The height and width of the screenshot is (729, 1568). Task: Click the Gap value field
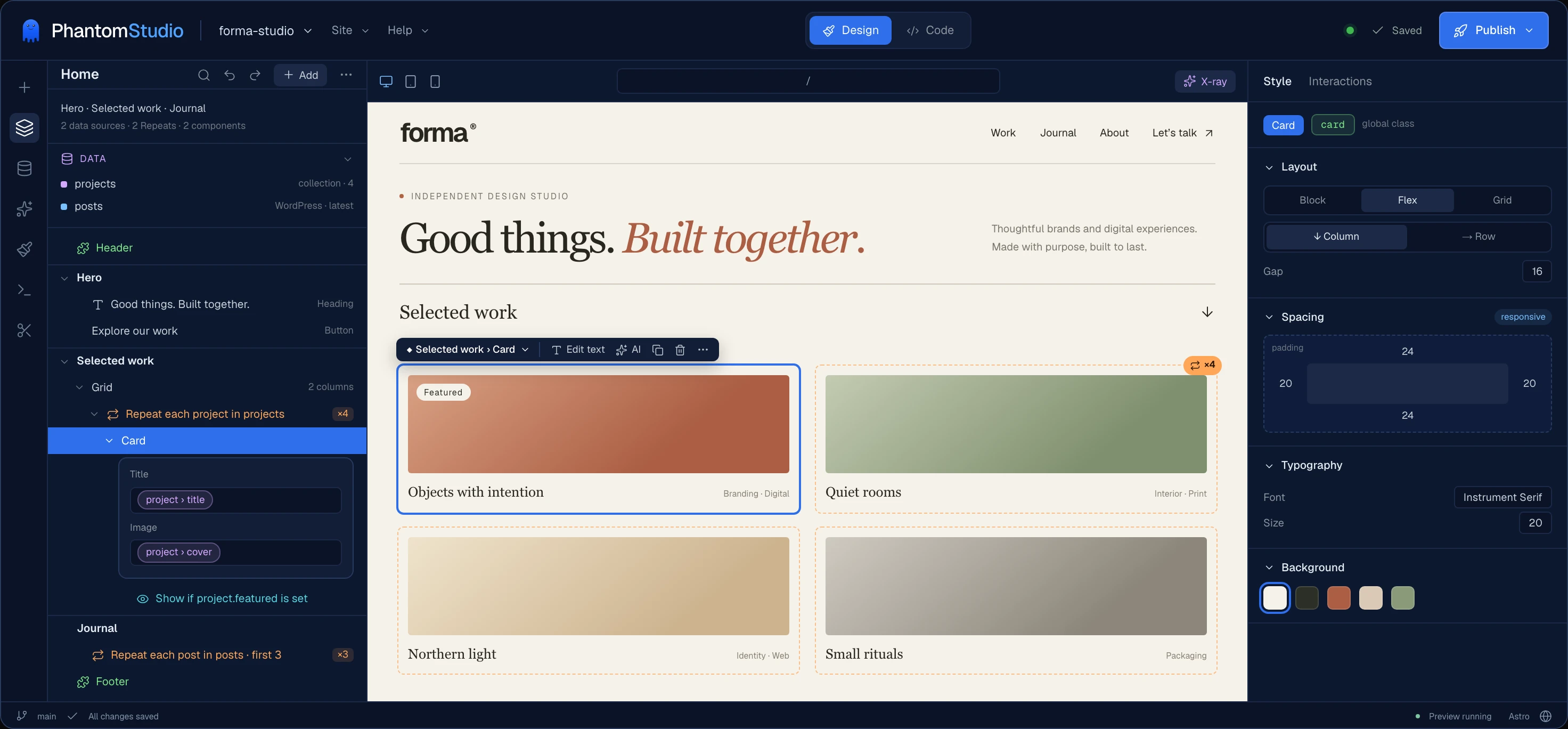[1537, 272]
